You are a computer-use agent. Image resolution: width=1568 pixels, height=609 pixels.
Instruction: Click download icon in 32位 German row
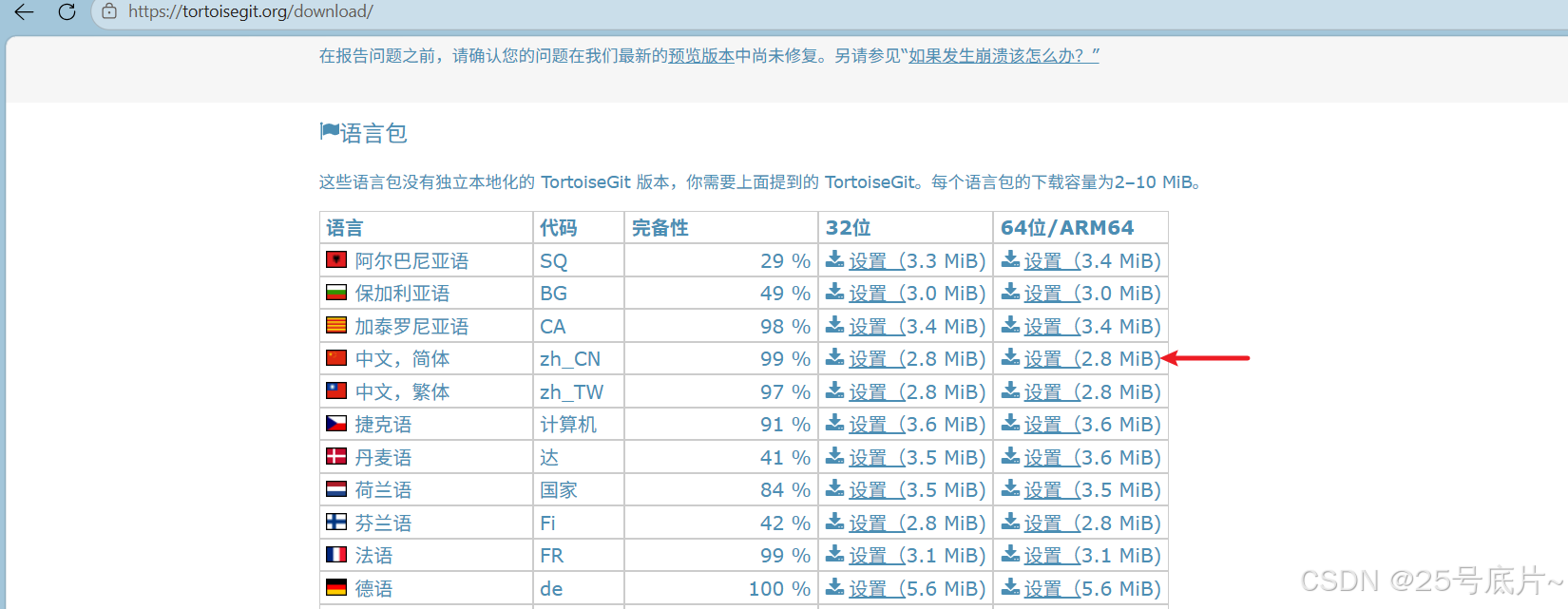pyautogui.click(x=835, y=586)
